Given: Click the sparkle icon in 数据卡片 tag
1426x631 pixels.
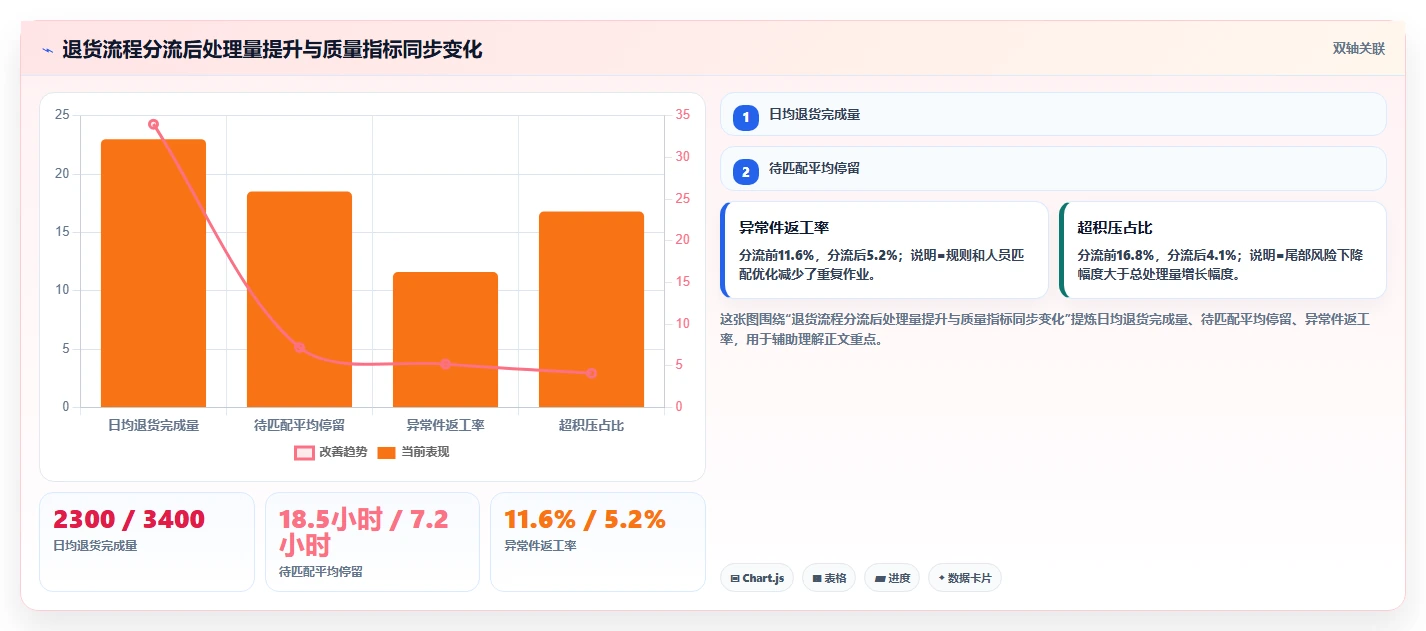Looking at the screenshot, I should pos(941,578).
